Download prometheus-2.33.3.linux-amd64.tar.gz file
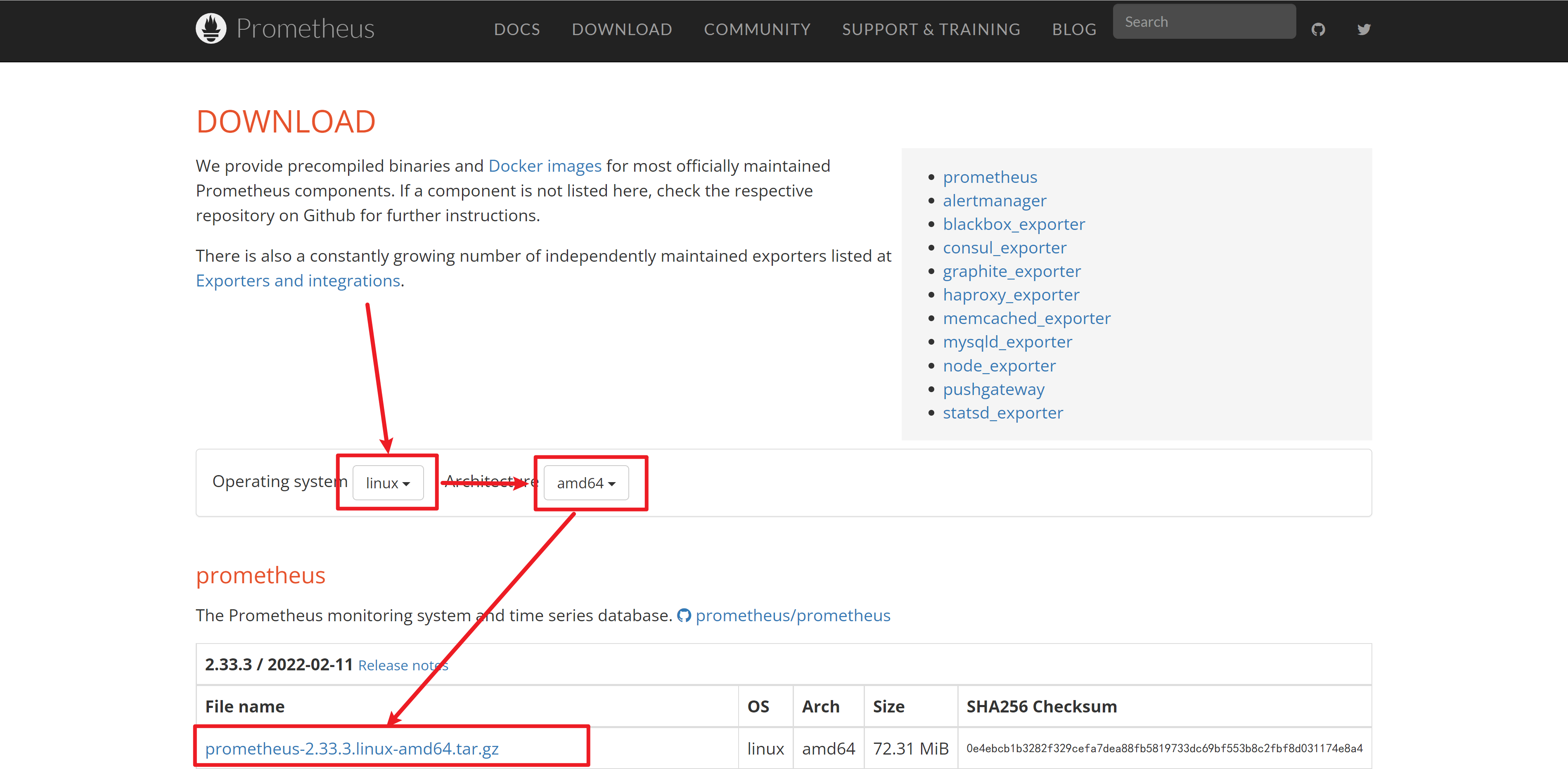The width and height of the screenshot is (1568, 769). (x=352, y=748)
